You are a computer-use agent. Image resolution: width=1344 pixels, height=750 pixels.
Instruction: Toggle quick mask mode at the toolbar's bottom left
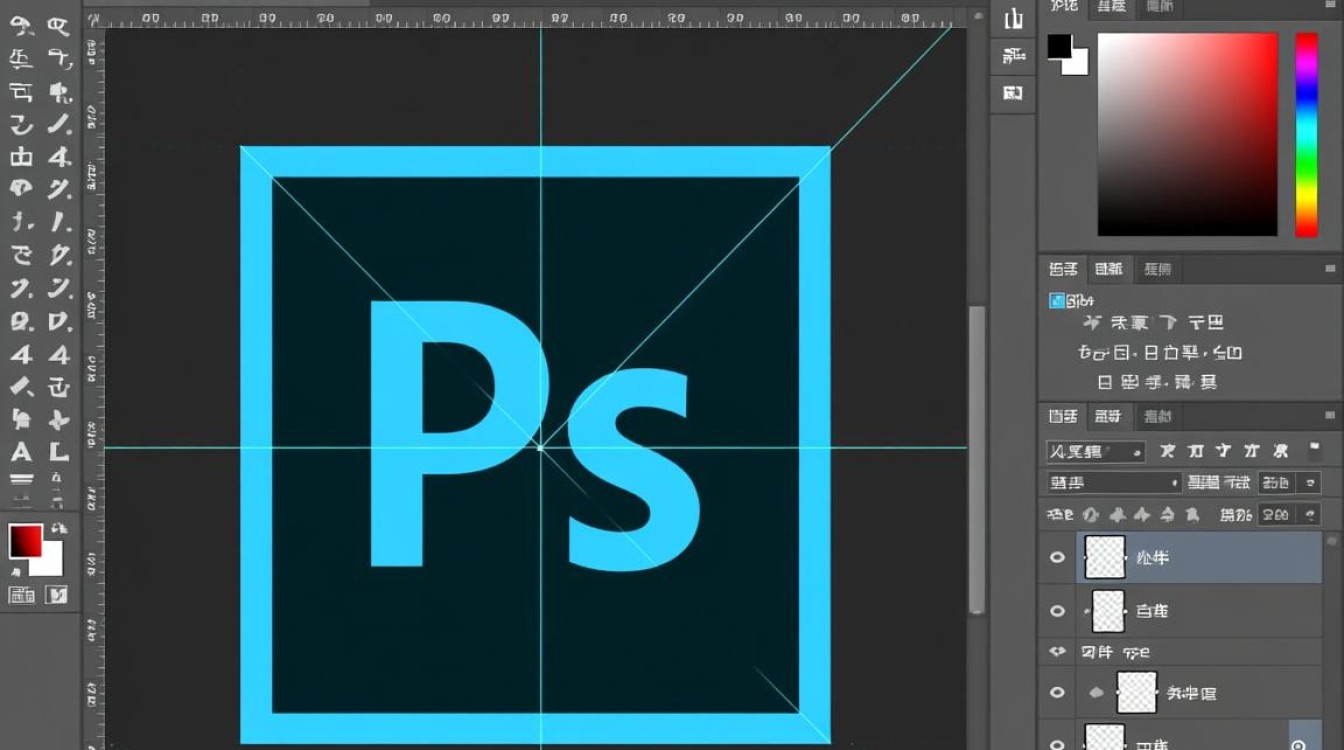tap(21, 595)
